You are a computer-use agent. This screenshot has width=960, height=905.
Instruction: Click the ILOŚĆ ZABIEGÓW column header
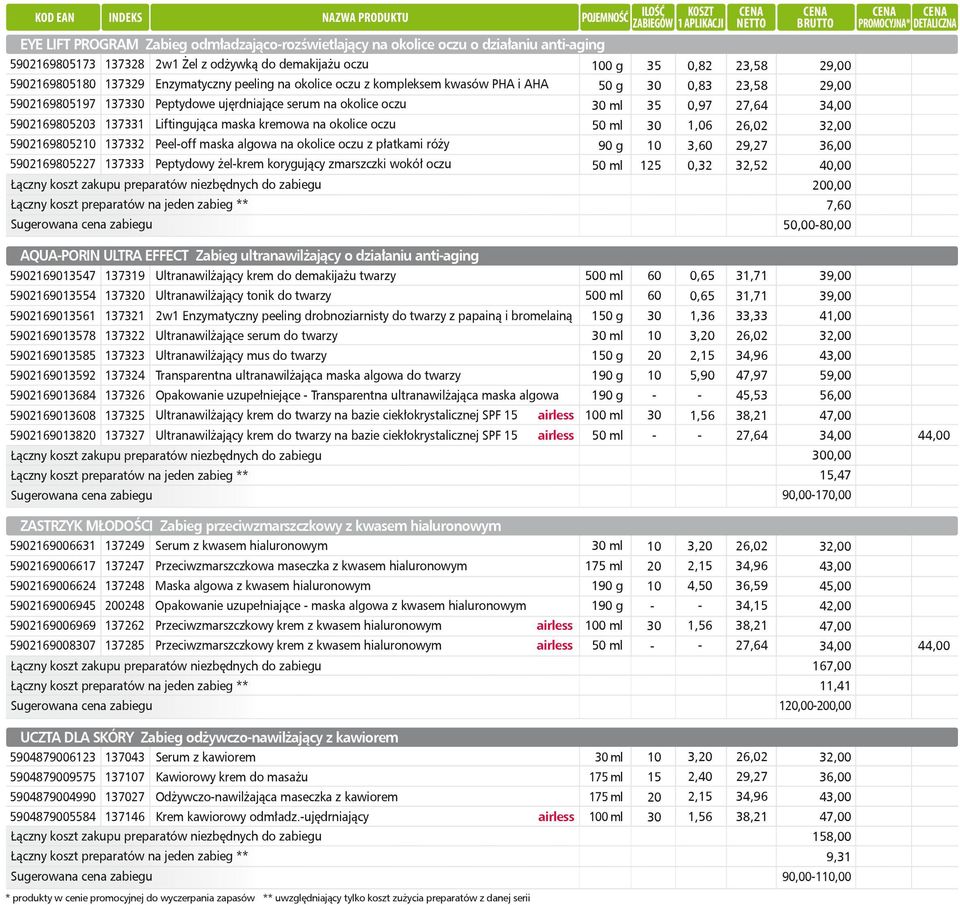tap(653, 17)
